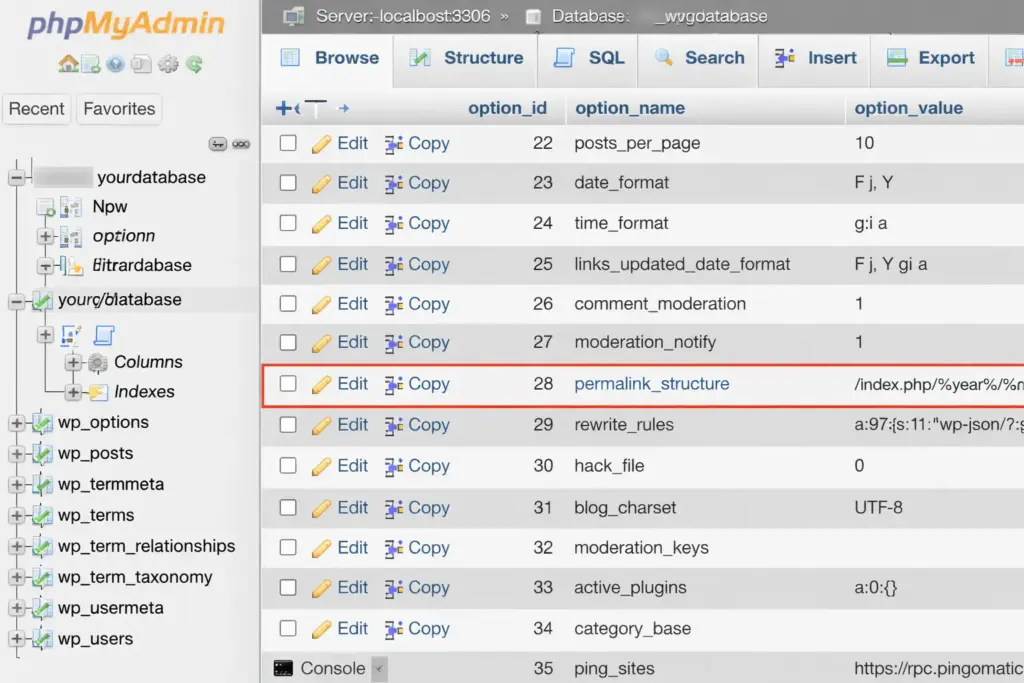Open the SQL tab
1024x683 pixels.
590,58
